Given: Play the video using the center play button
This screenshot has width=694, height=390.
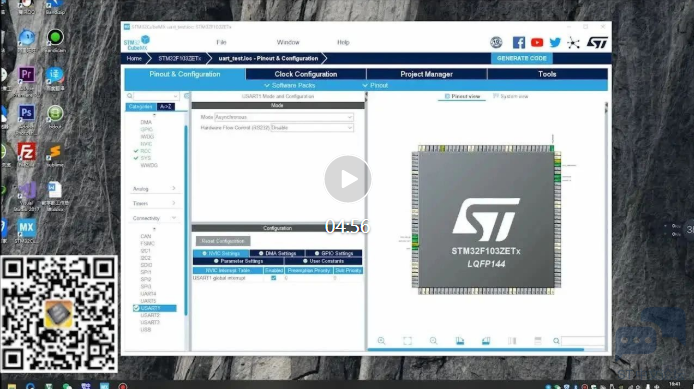Looking at the screenshot, I should pos(347,179).
